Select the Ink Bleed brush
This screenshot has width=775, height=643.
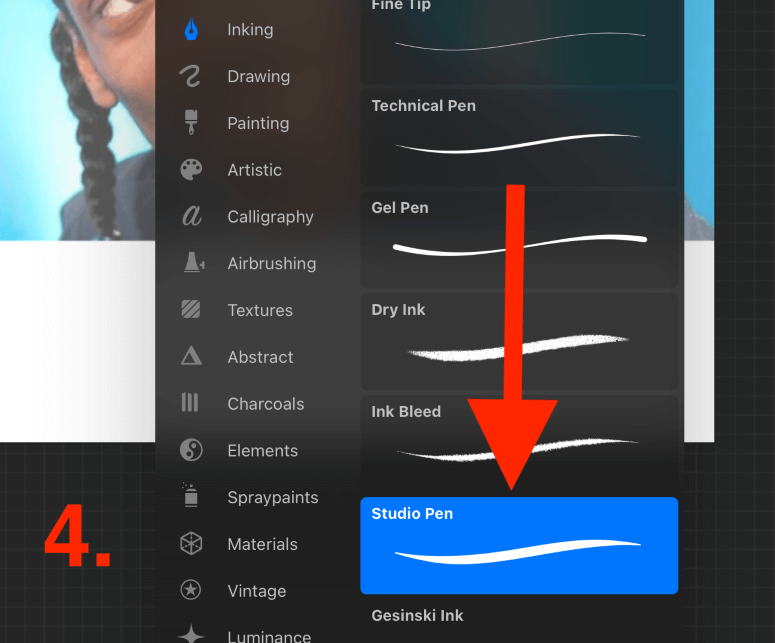coord(519,443)
